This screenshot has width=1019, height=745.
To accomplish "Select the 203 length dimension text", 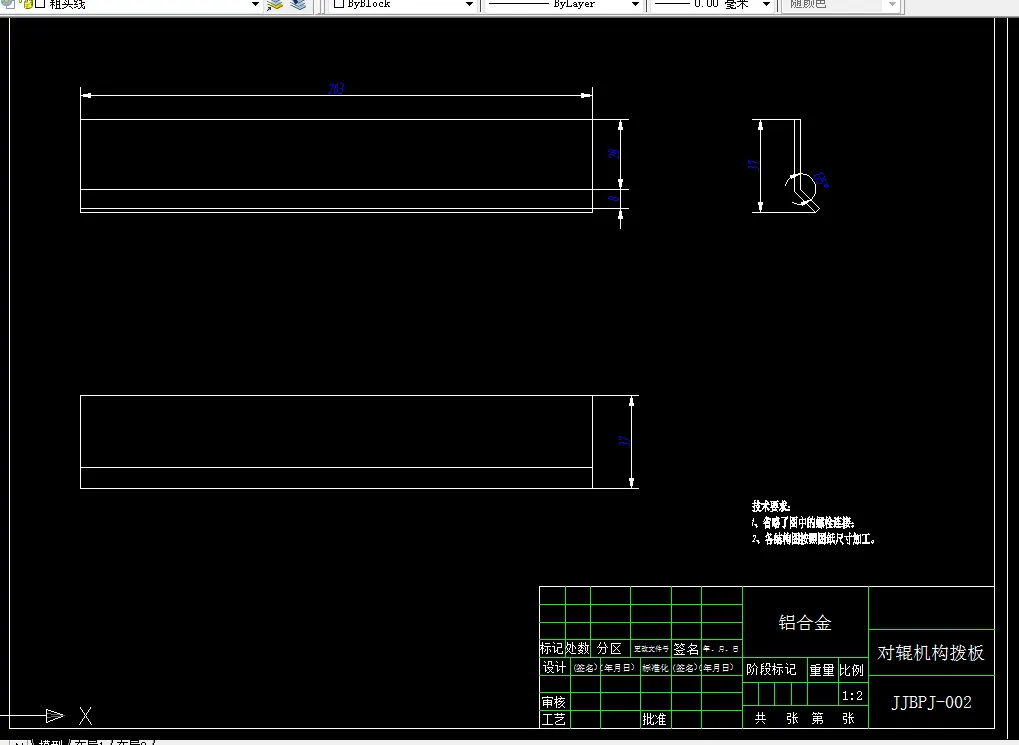I will (x=336, y=88).
